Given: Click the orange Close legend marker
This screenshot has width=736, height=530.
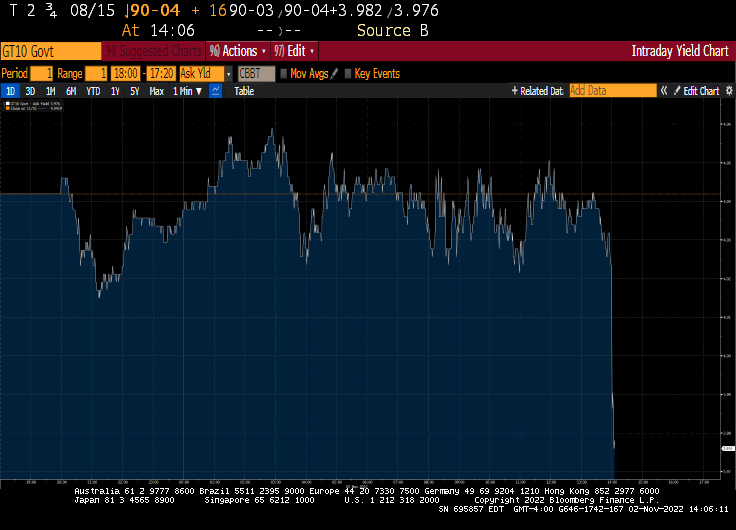Looking at the screenshot, I should (7, 108).
